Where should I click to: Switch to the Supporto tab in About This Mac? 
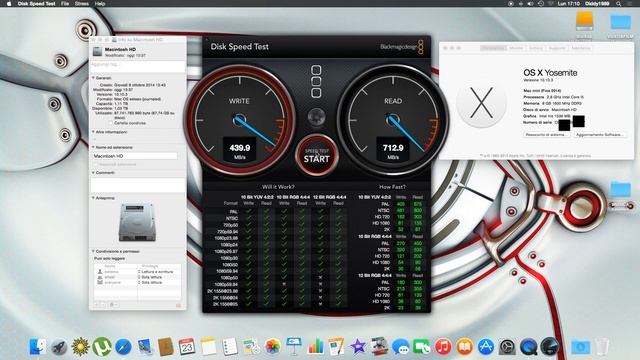557,48
